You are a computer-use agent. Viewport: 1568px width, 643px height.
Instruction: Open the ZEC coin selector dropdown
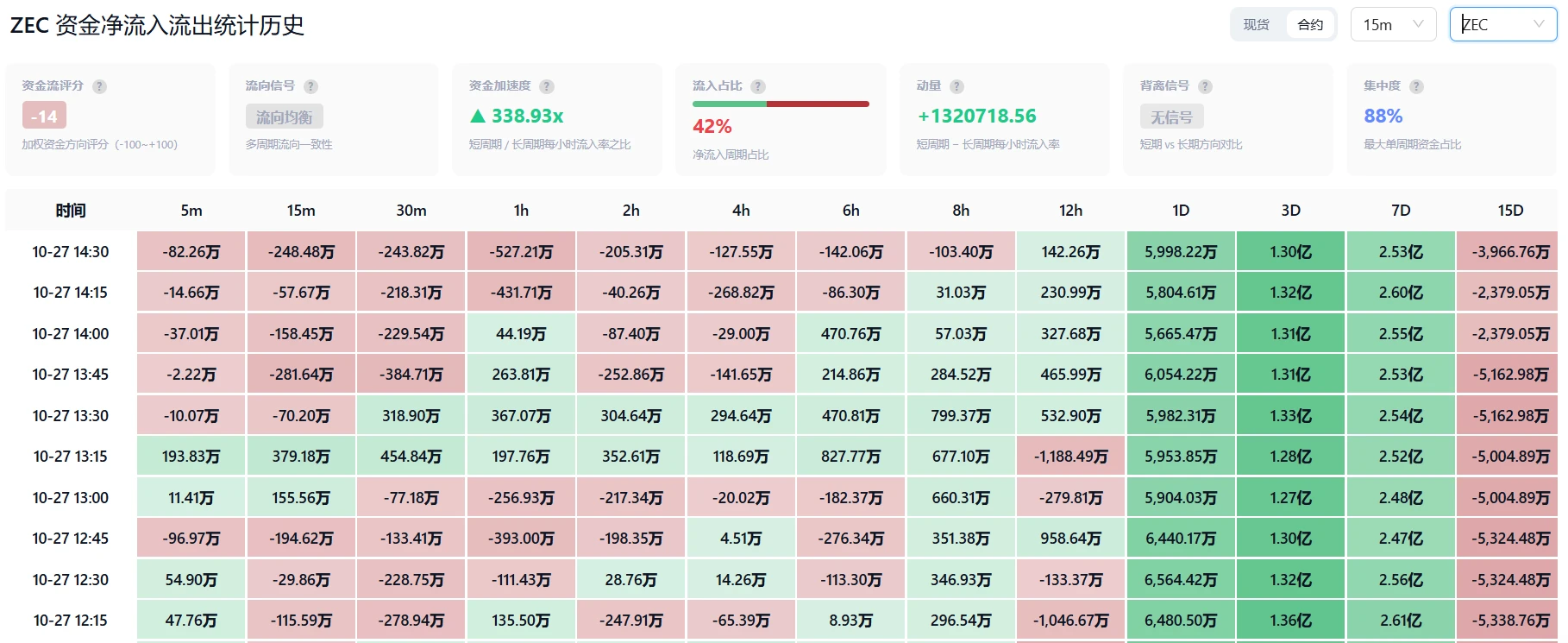(x=1503, y=24)
